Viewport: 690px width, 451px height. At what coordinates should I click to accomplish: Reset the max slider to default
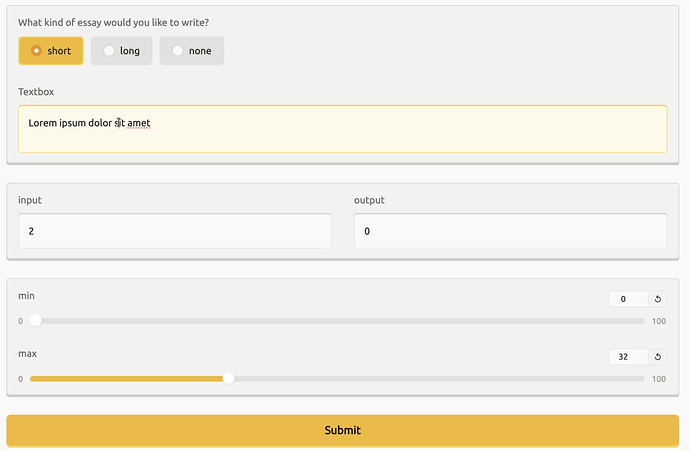(x=658, y=357)
